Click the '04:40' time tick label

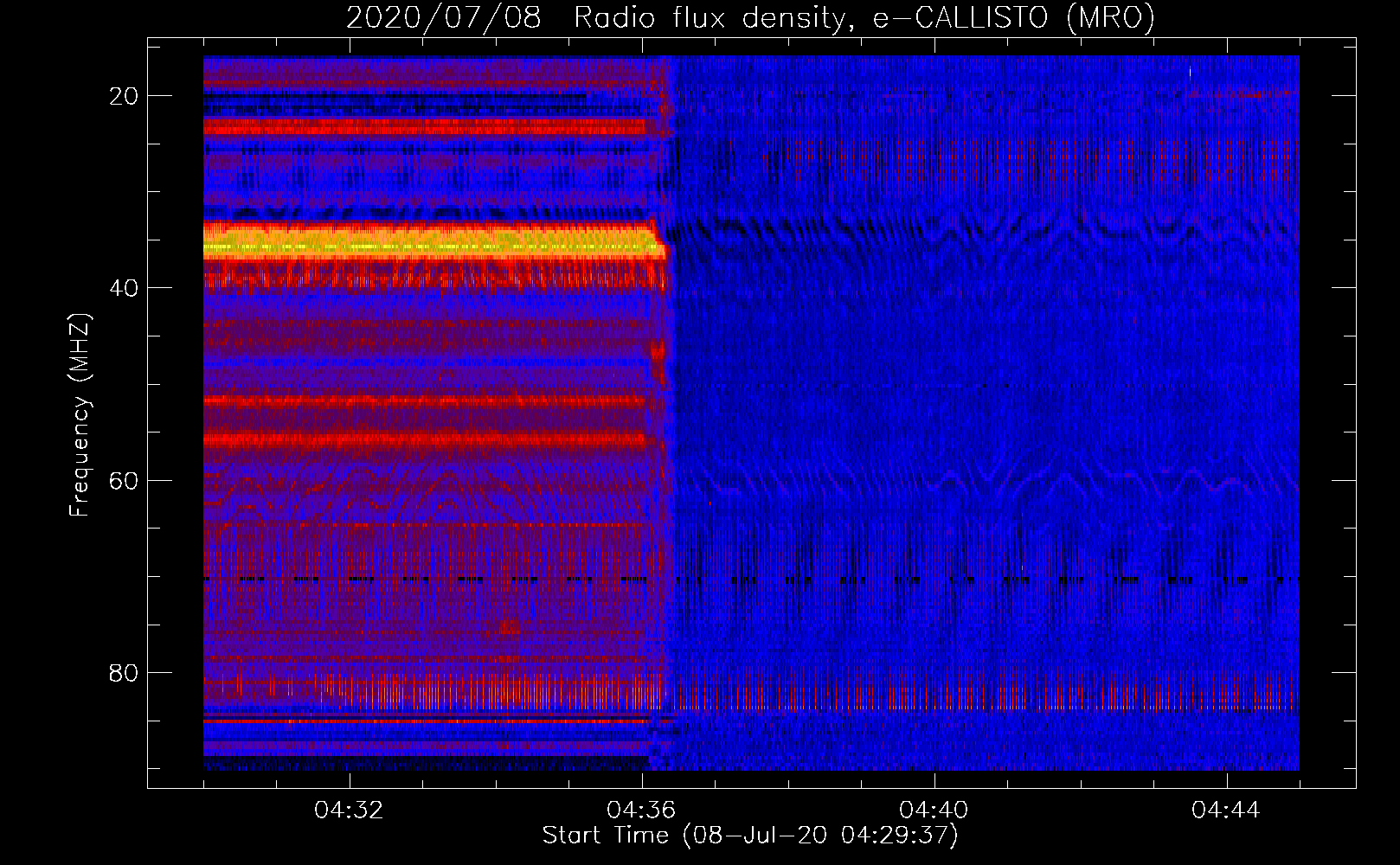pos(934,811)
